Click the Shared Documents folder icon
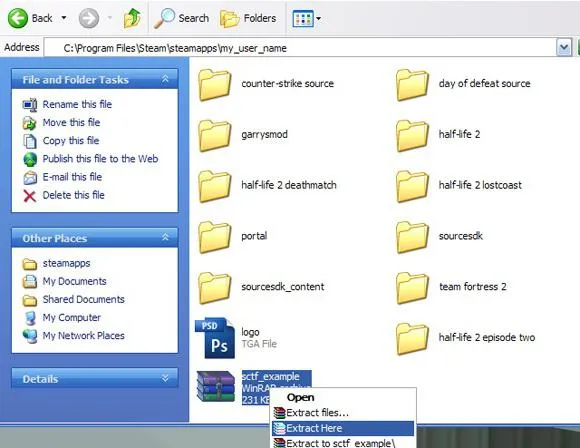Screen dimensions: 580x448 pos(30,300)
